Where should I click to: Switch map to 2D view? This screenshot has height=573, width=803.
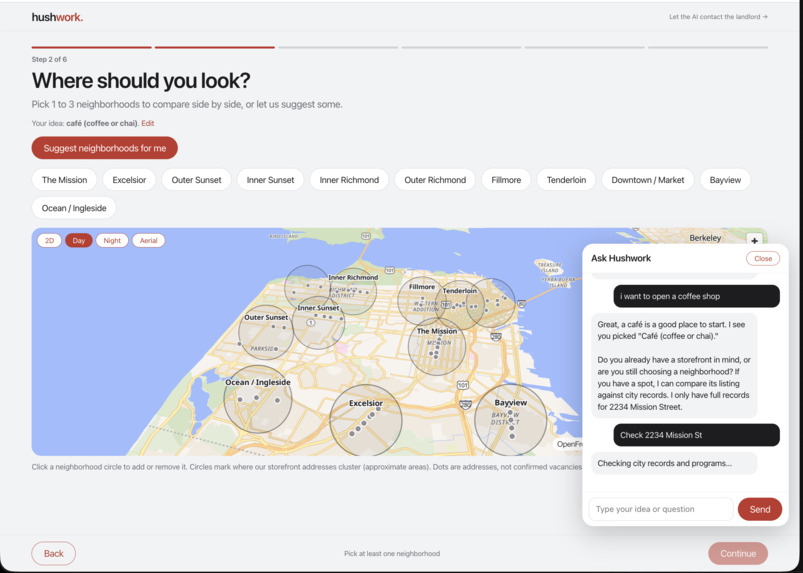pyautogui.click(x=49, y=241)
